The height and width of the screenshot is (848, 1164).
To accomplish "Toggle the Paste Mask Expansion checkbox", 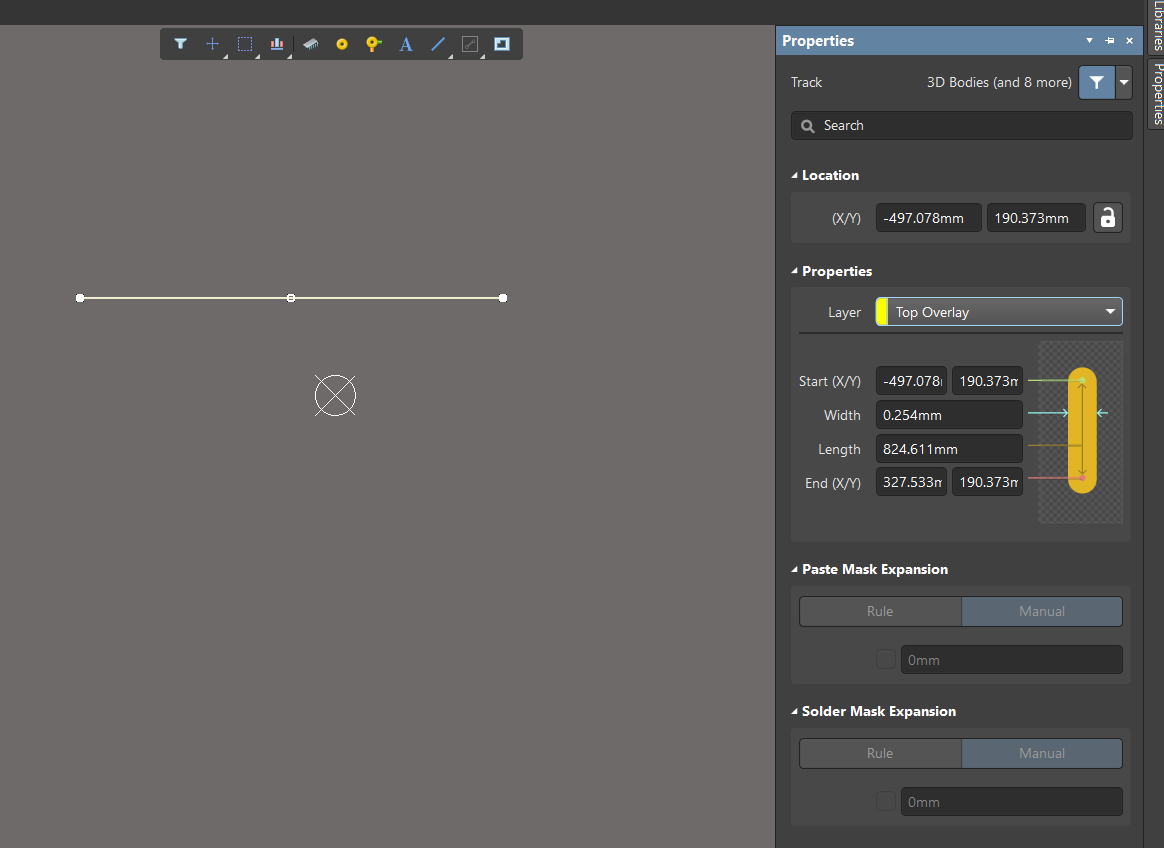I will click(x=886, y=659).
